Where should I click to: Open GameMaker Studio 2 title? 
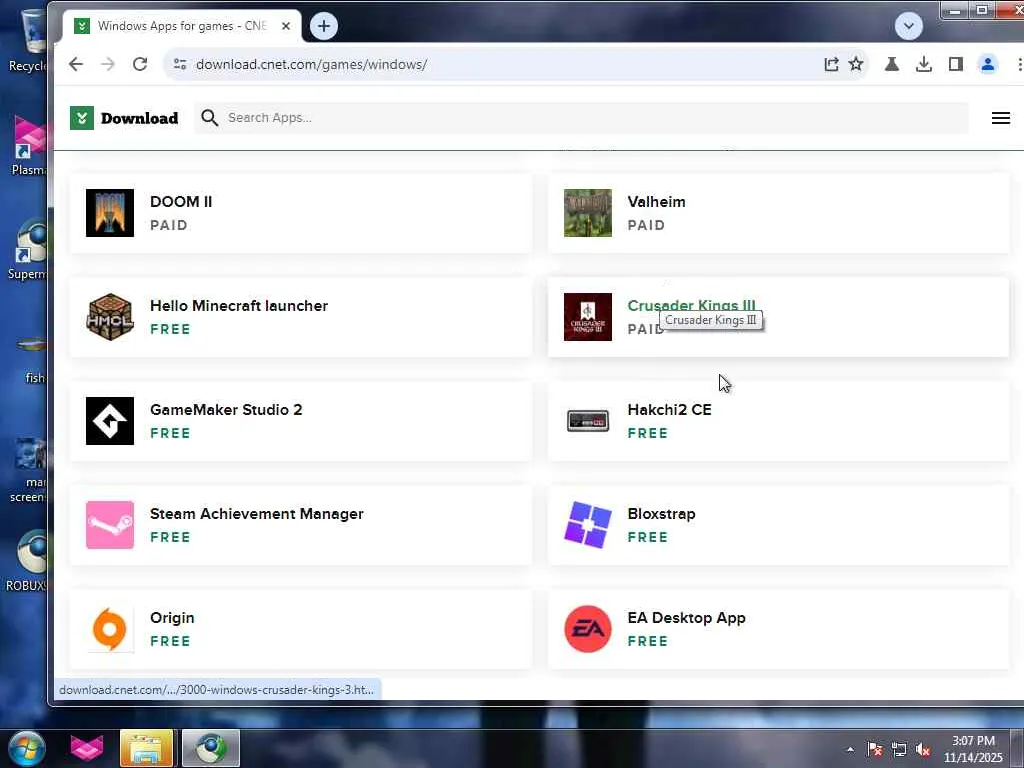click(226, 409)
